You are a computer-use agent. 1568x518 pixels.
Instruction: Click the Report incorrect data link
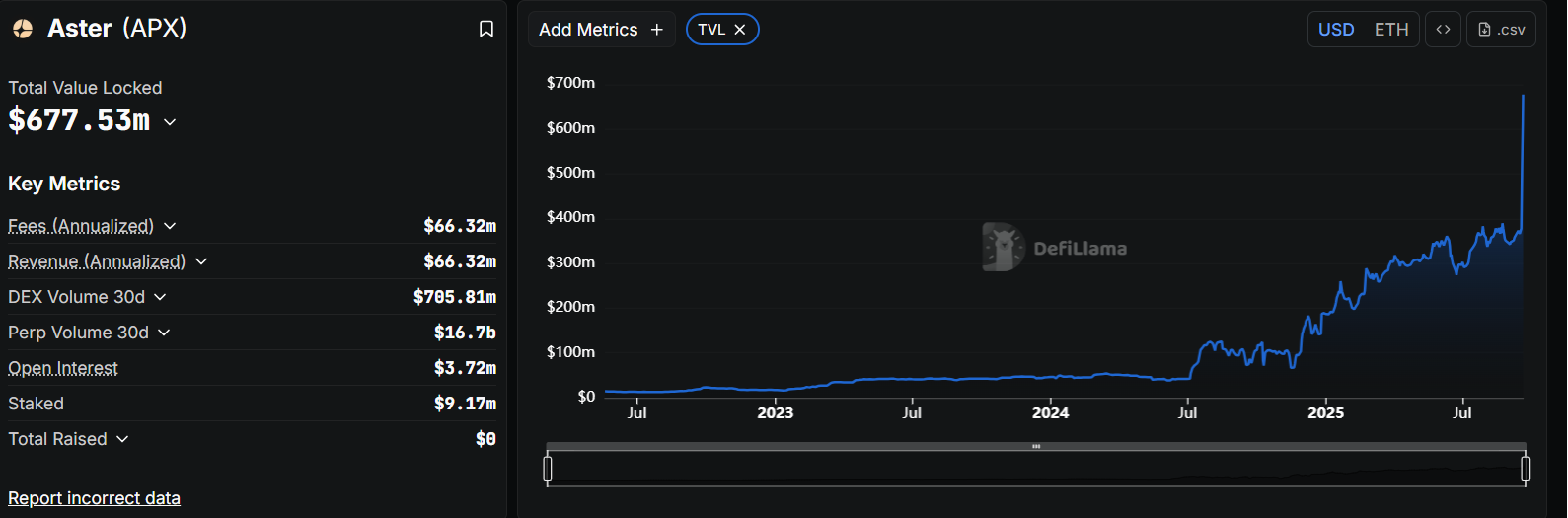tap(94, 498)
